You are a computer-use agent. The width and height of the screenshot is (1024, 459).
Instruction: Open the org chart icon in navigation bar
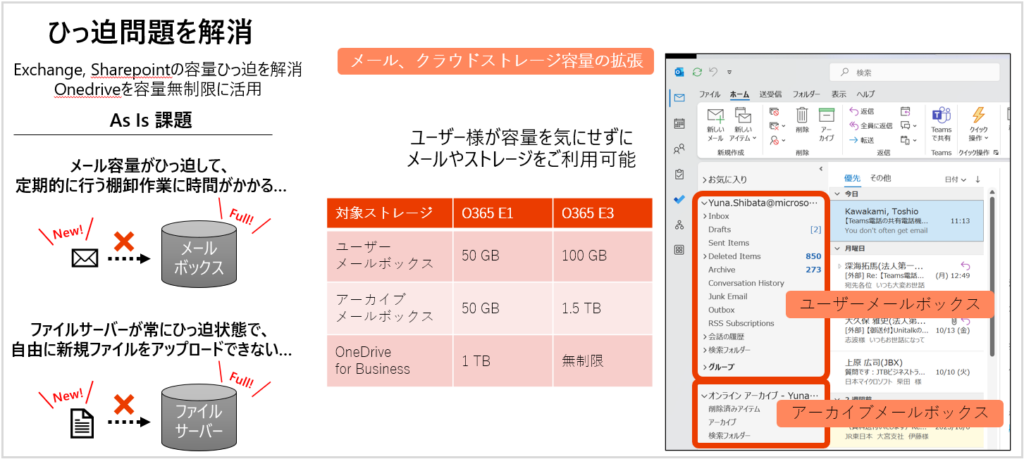[679, 225]
